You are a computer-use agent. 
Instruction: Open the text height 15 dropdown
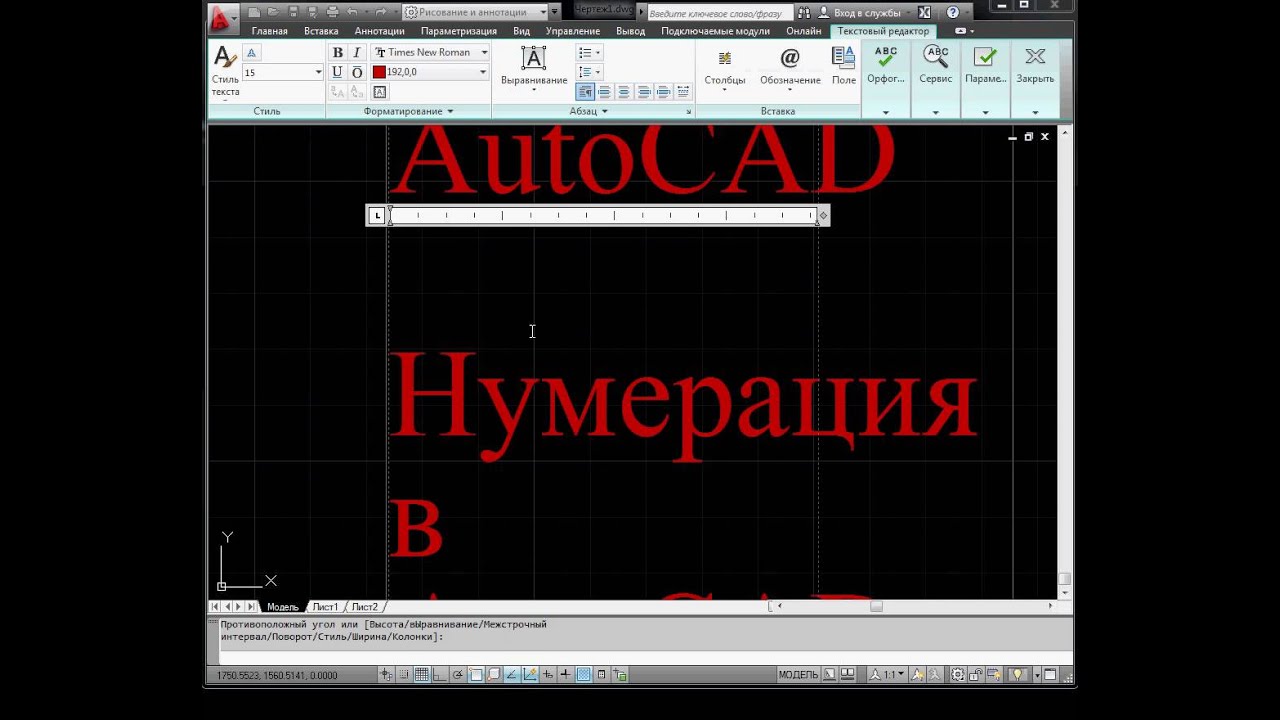pyautogui.click(x=318, y=72)
